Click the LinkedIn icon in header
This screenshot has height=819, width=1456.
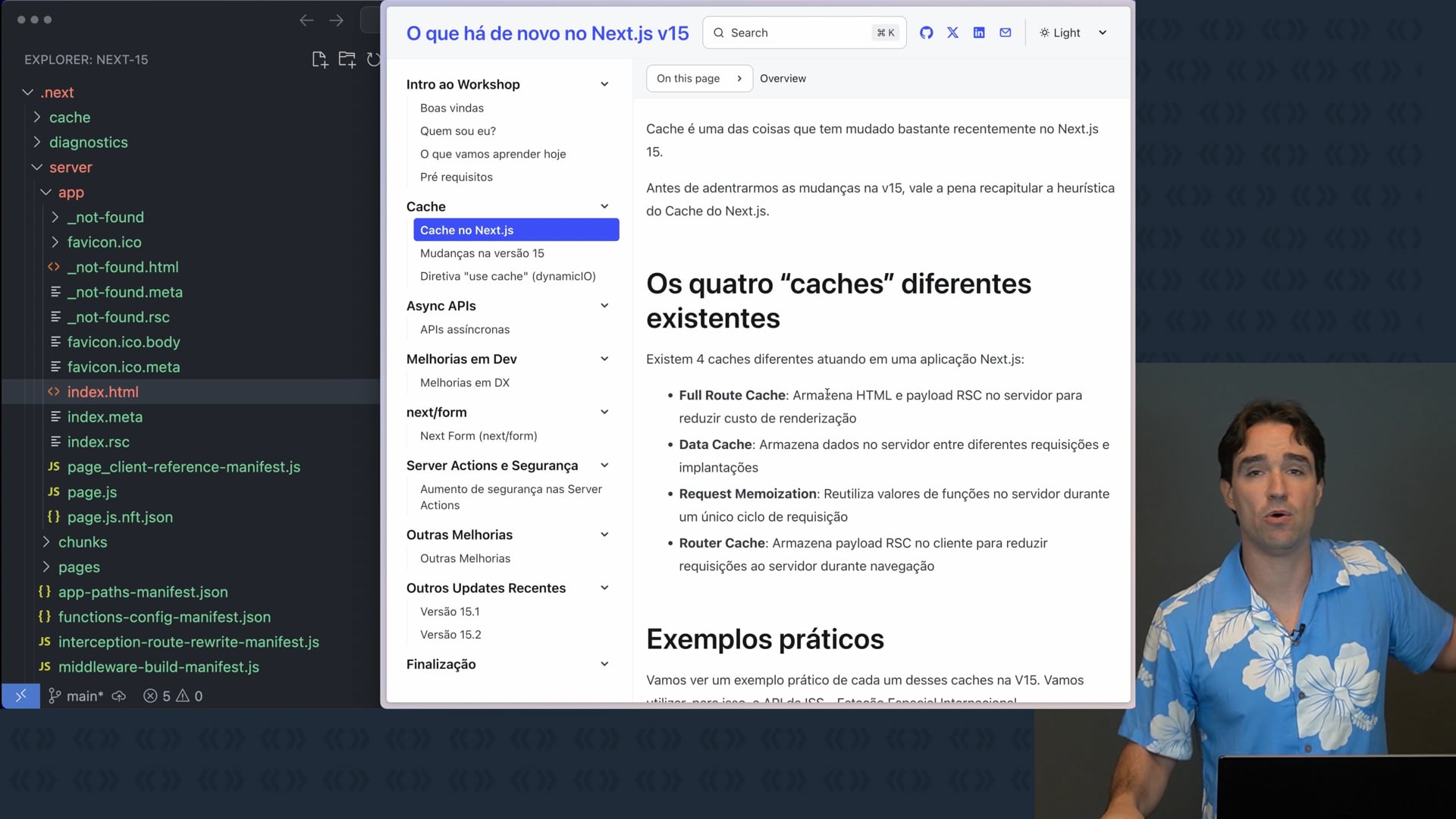click(979, 33)
